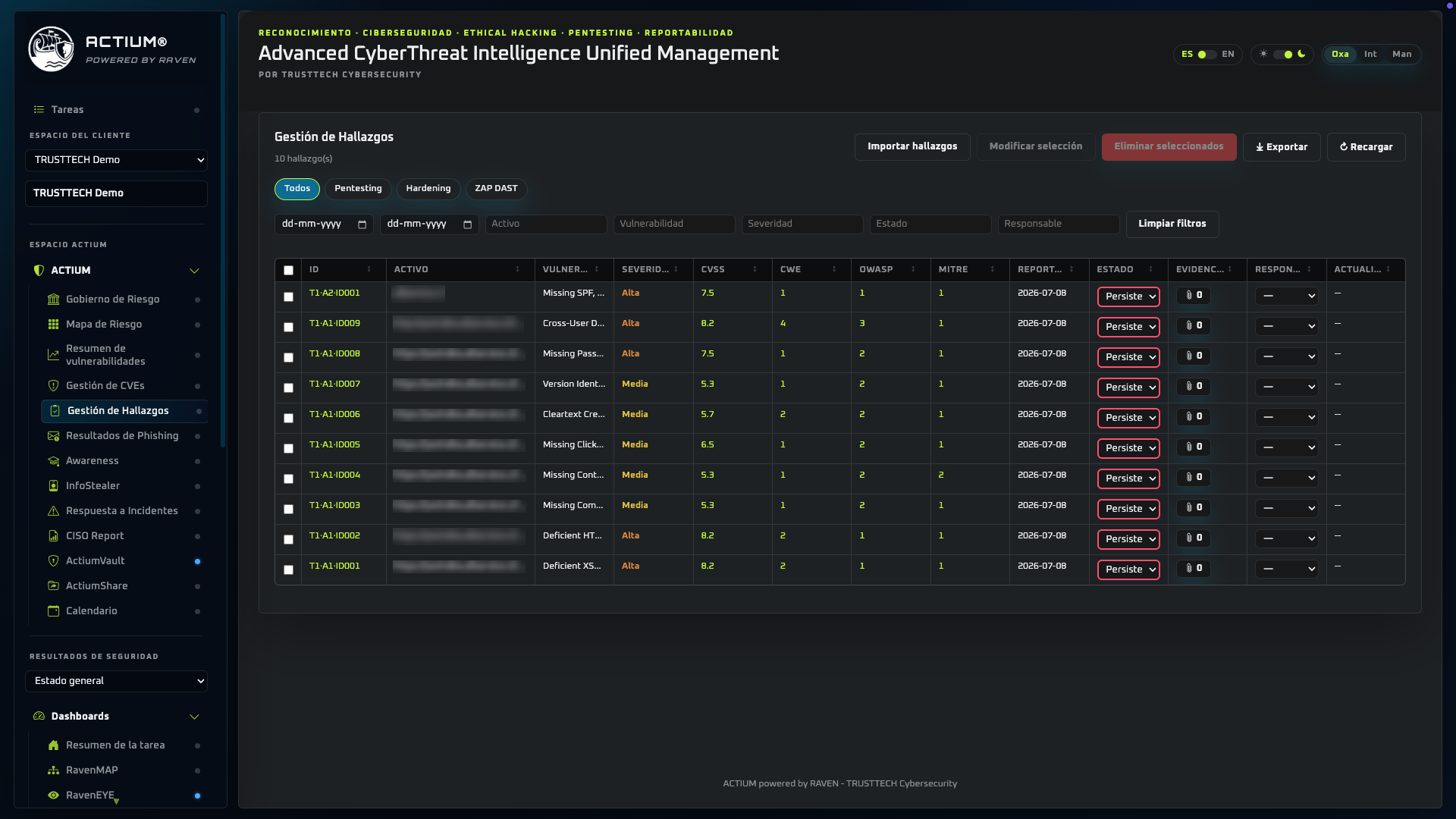Collapse the Dashboards sidebar section

tap(194, 717)
